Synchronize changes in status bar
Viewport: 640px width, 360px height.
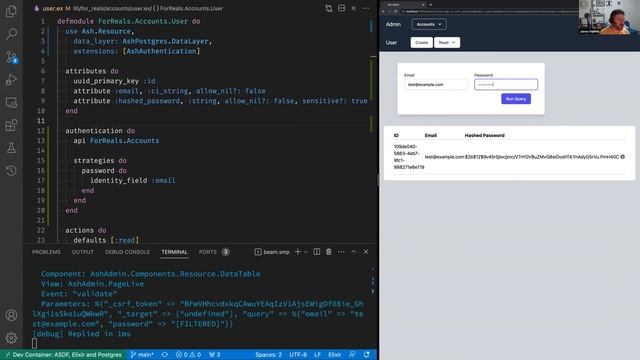click(x=164, y=355)
